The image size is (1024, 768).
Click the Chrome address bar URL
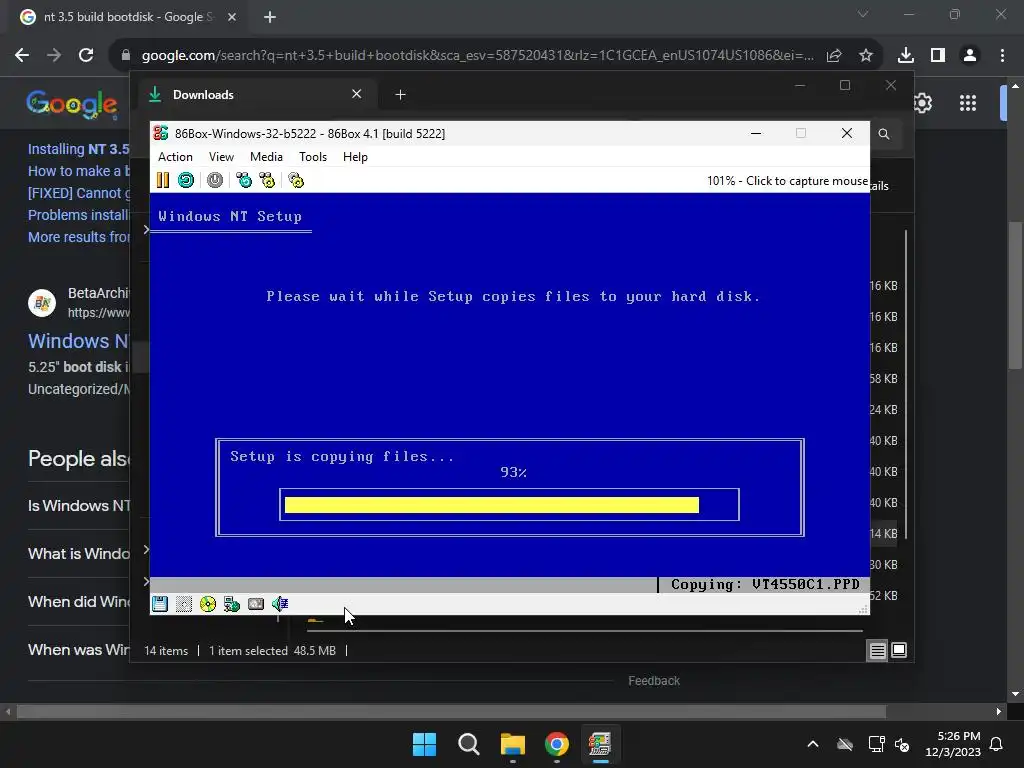coord(477,56)
